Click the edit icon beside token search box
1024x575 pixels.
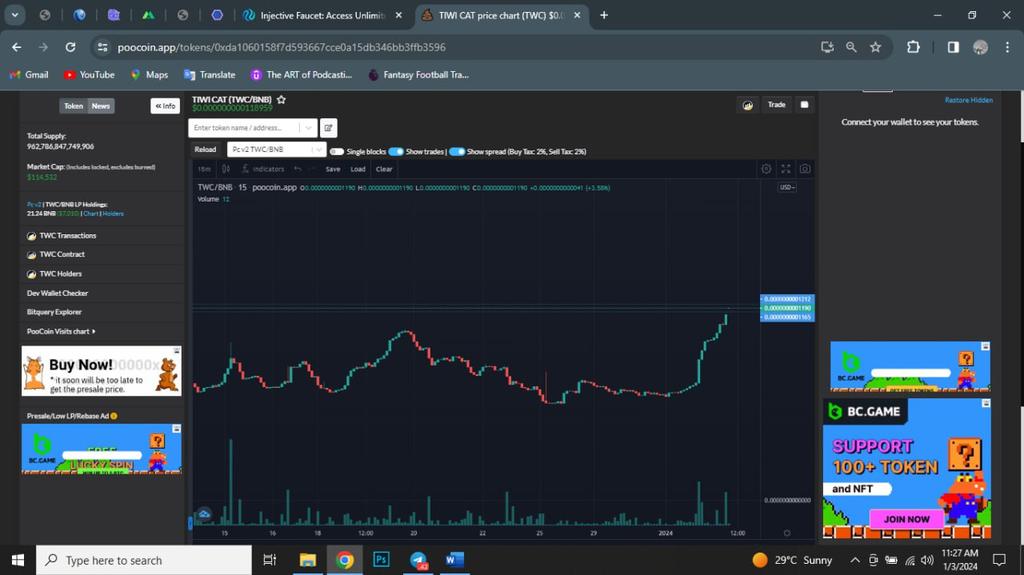(x=328, y=128)
